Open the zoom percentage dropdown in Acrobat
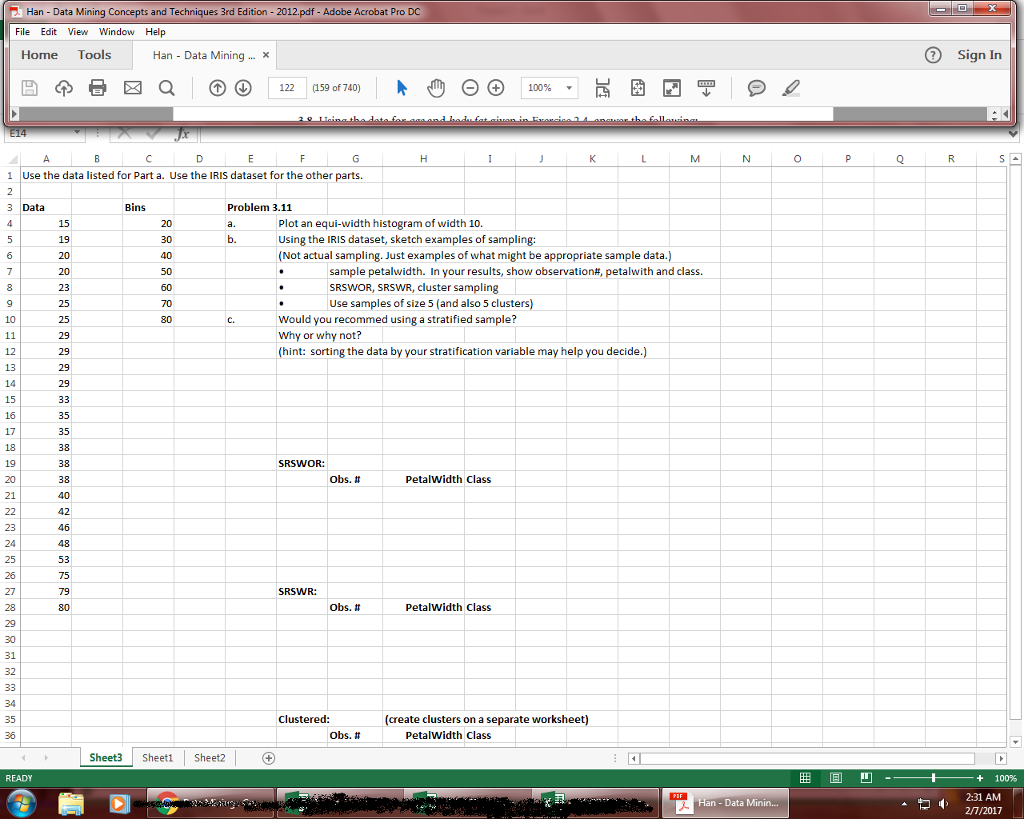The height and width of the screenshot is (819, 1024). click(569, 88)
